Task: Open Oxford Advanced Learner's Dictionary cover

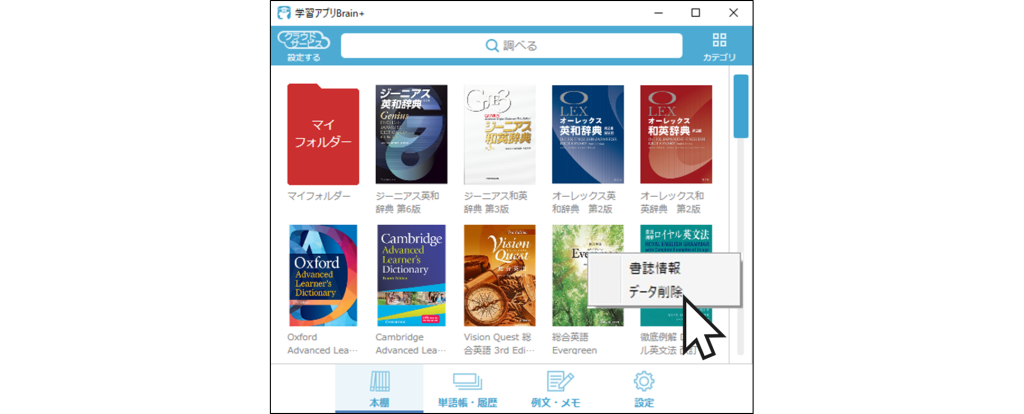Action: [x=323, y=276]
